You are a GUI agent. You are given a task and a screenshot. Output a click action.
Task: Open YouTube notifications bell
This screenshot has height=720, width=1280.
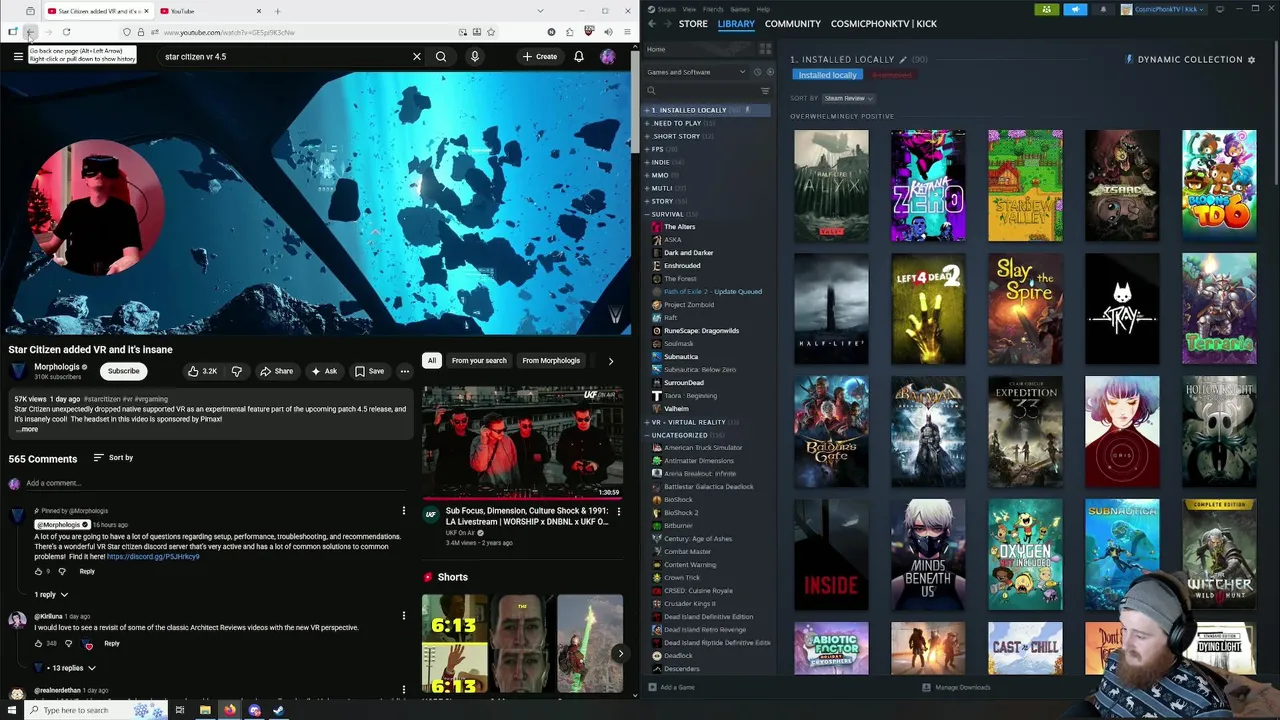(x=579, y=57)
